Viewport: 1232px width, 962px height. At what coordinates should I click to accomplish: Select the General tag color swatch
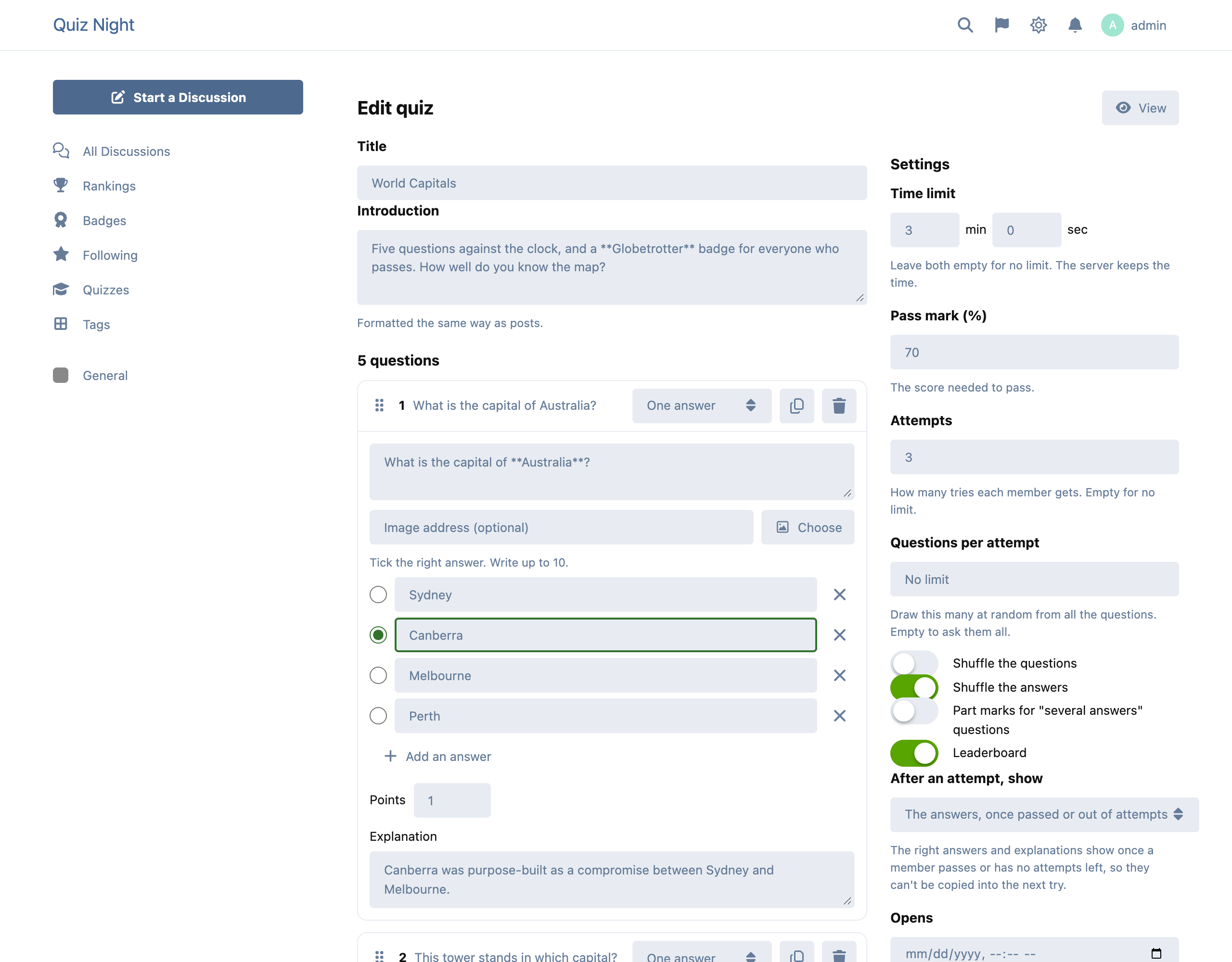[60, 376]
